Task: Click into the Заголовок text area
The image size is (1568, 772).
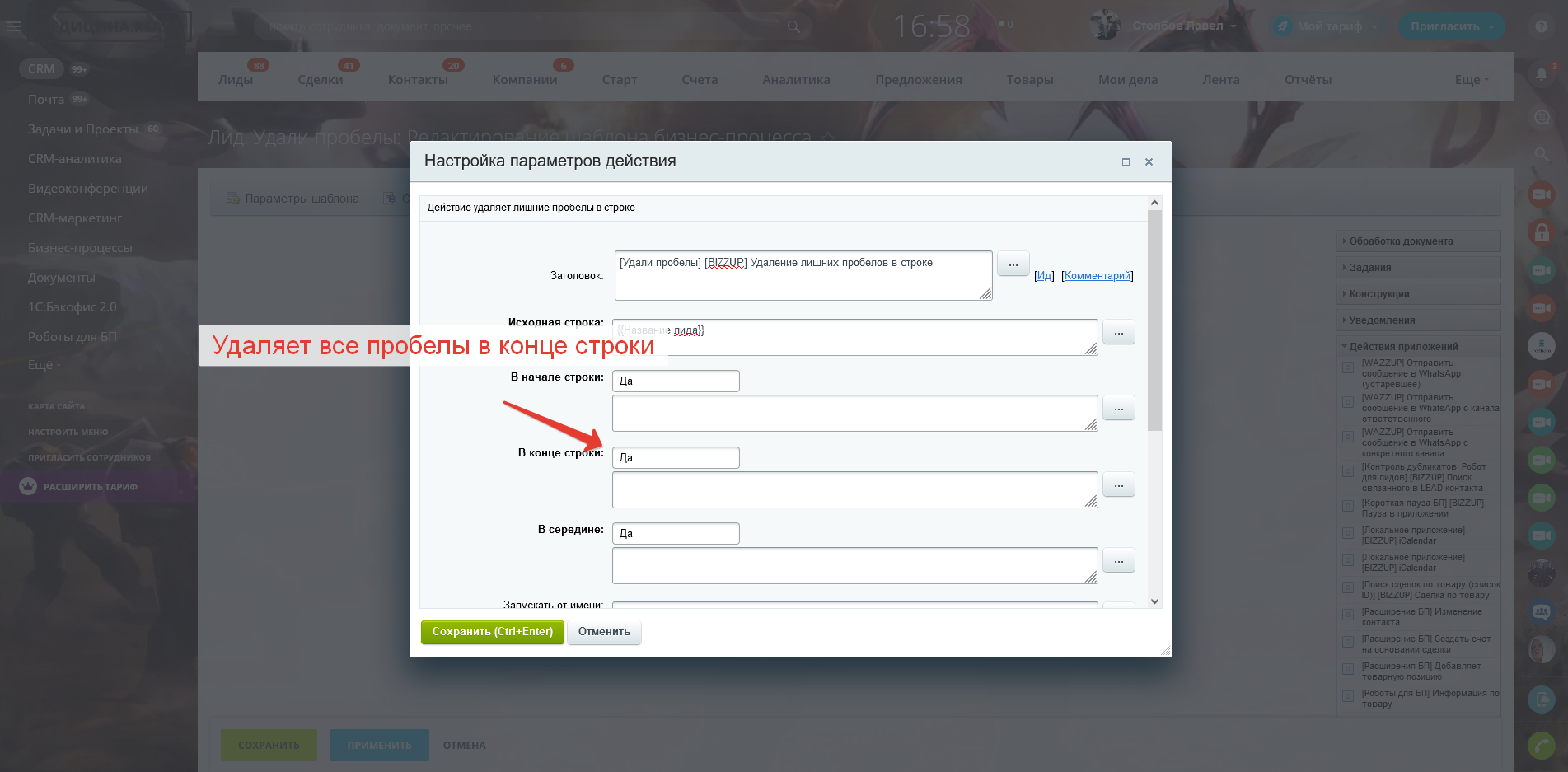Action: click(803, 276)
